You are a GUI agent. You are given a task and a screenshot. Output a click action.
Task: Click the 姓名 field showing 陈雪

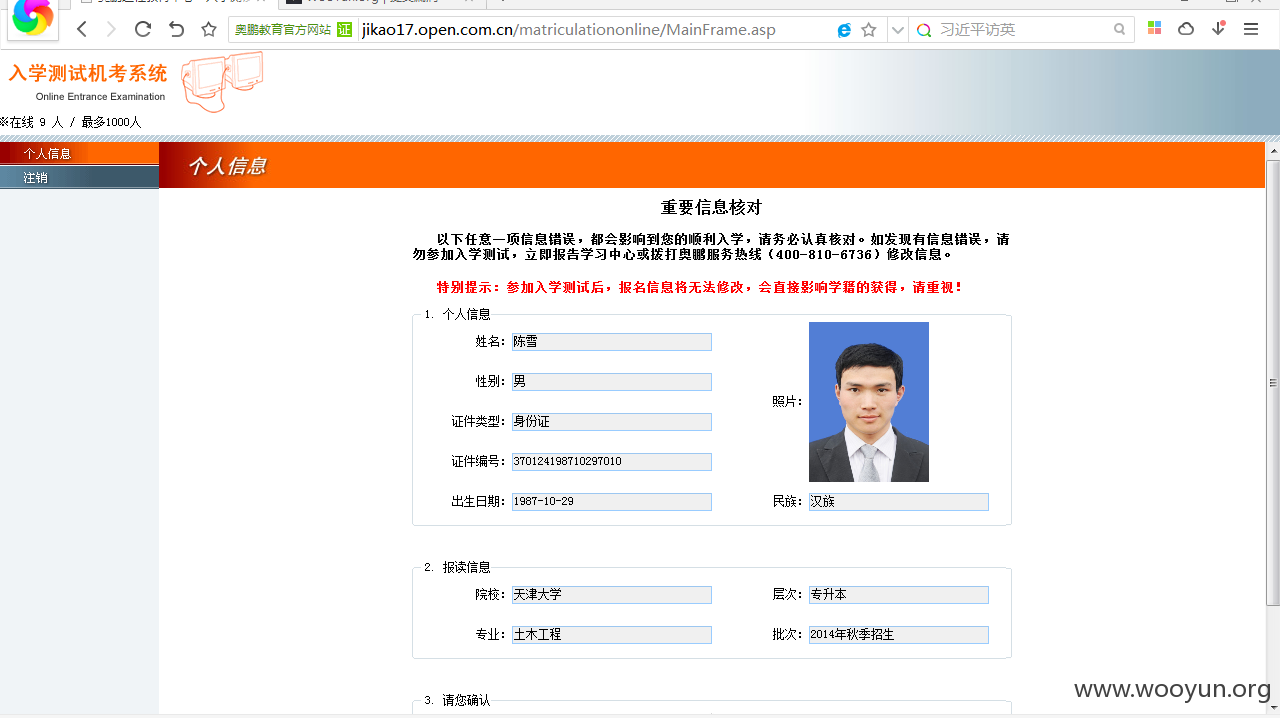(612, 342)
